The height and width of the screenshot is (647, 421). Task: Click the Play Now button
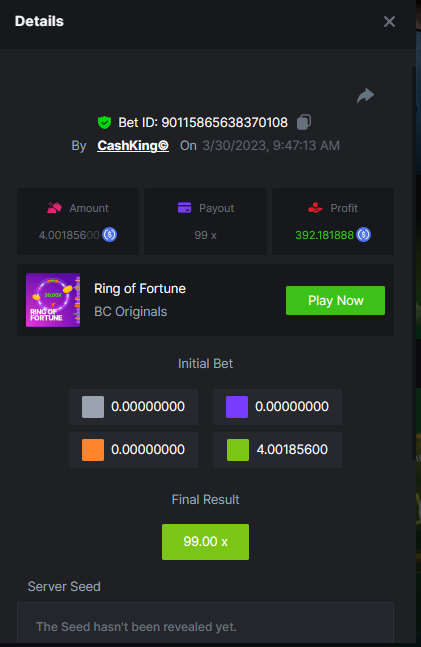pyautogui.click(x=336, y=300)
